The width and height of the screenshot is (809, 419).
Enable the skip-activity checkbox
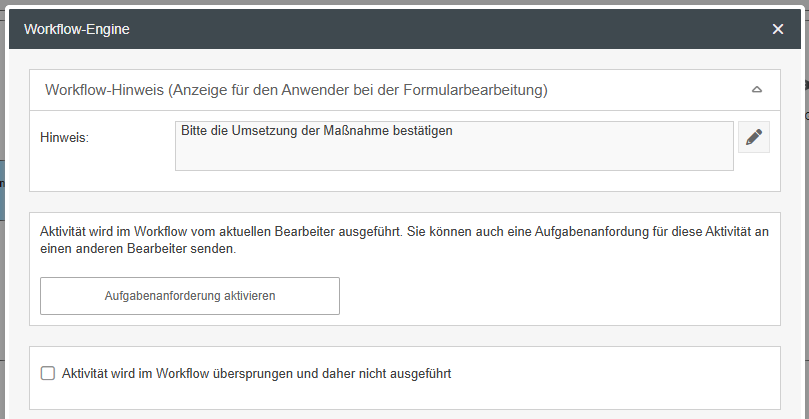pos(47,373)
